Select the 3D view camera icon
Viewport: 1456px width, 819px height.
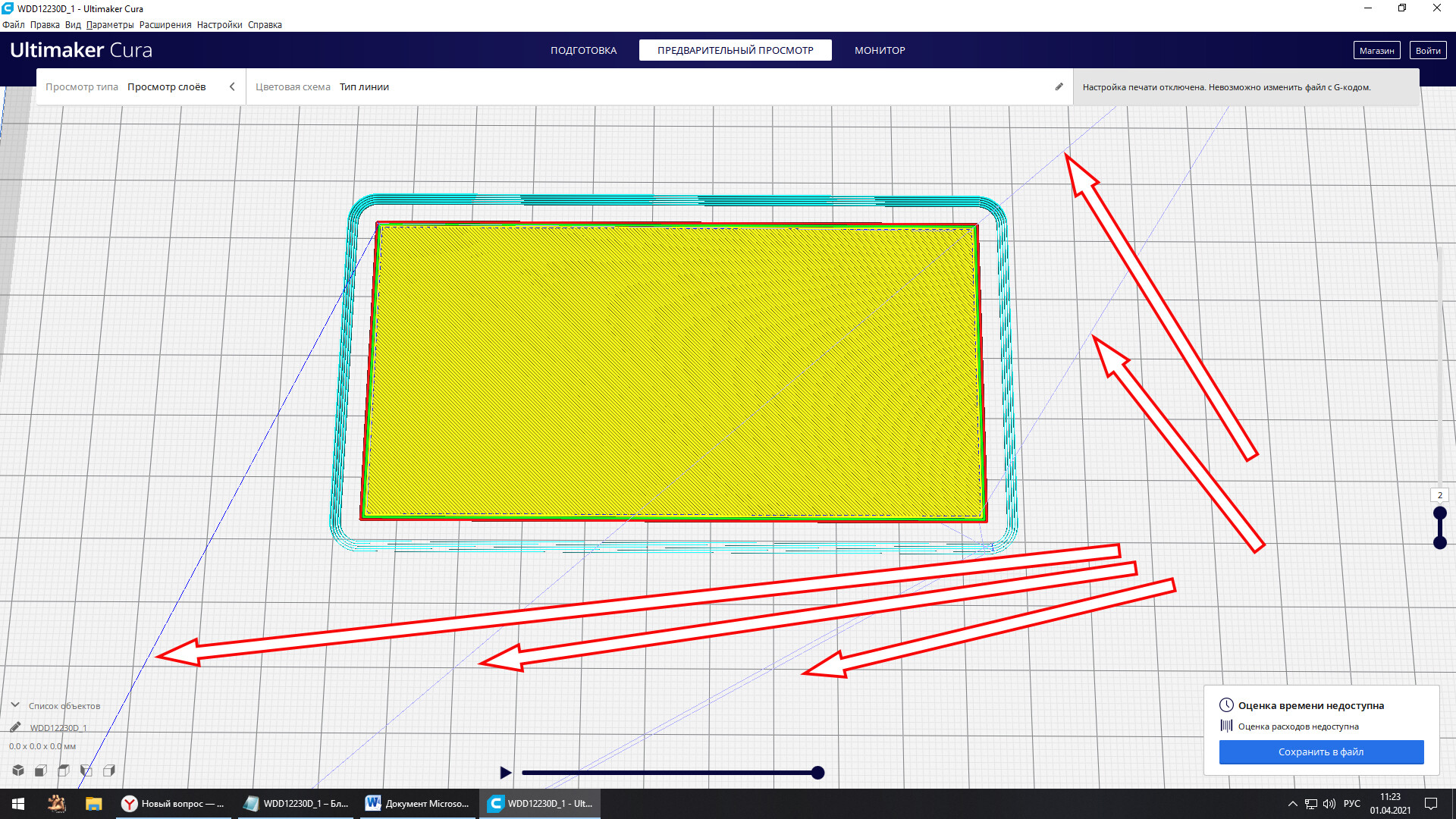click(18, 770)
